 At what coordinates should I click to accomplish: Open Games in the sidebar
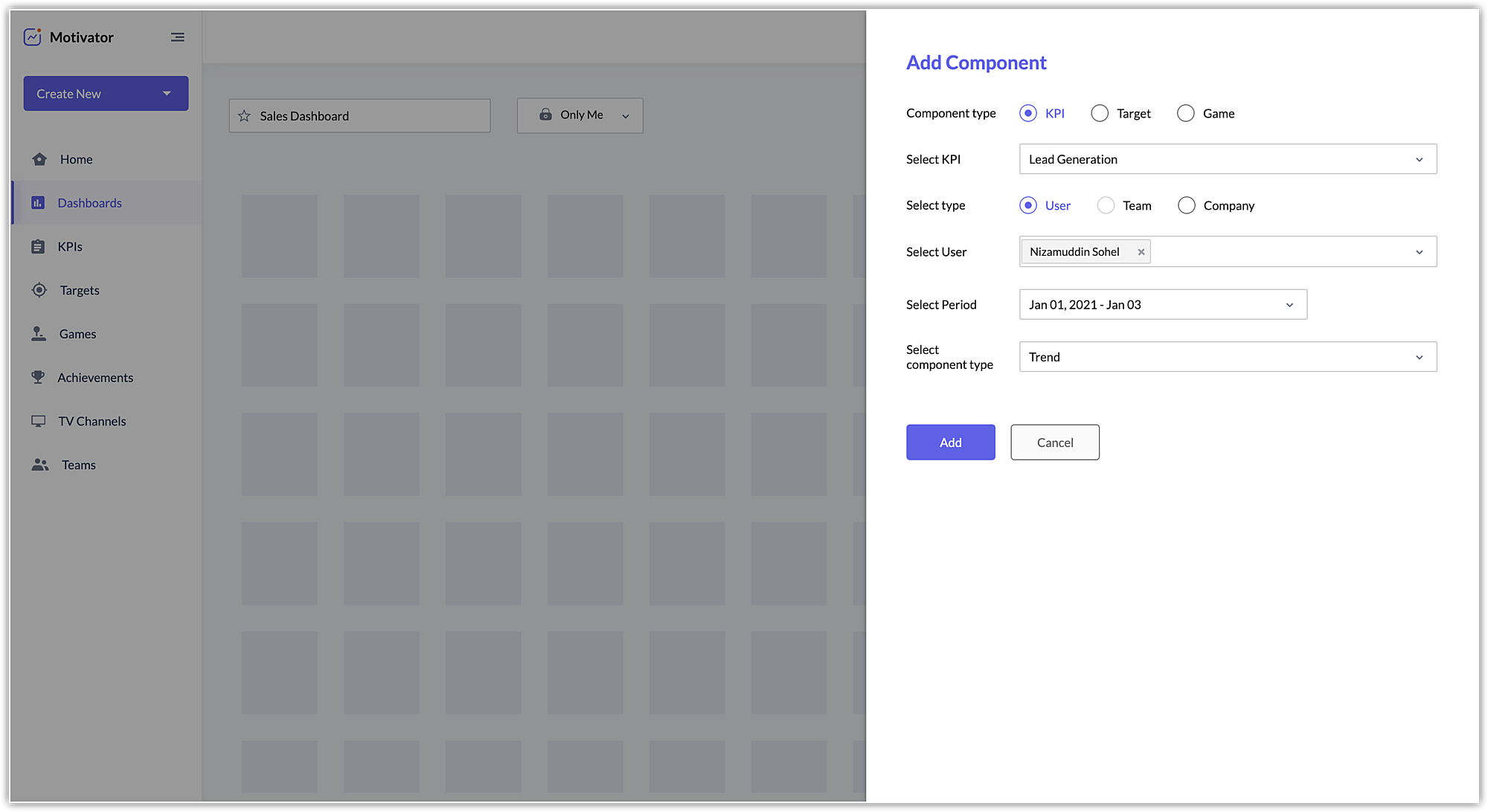tap(77, 334)
